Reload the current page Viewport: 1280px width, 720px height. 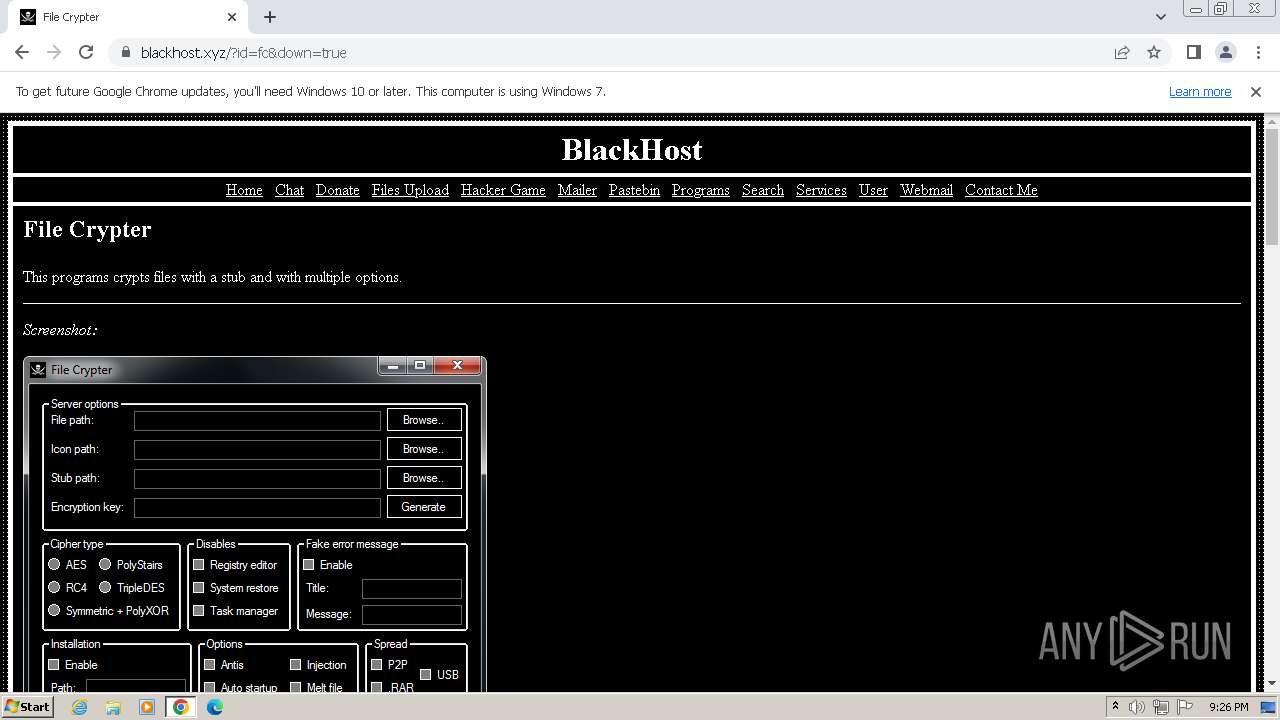pyautogui.click(x=86, y=52)
